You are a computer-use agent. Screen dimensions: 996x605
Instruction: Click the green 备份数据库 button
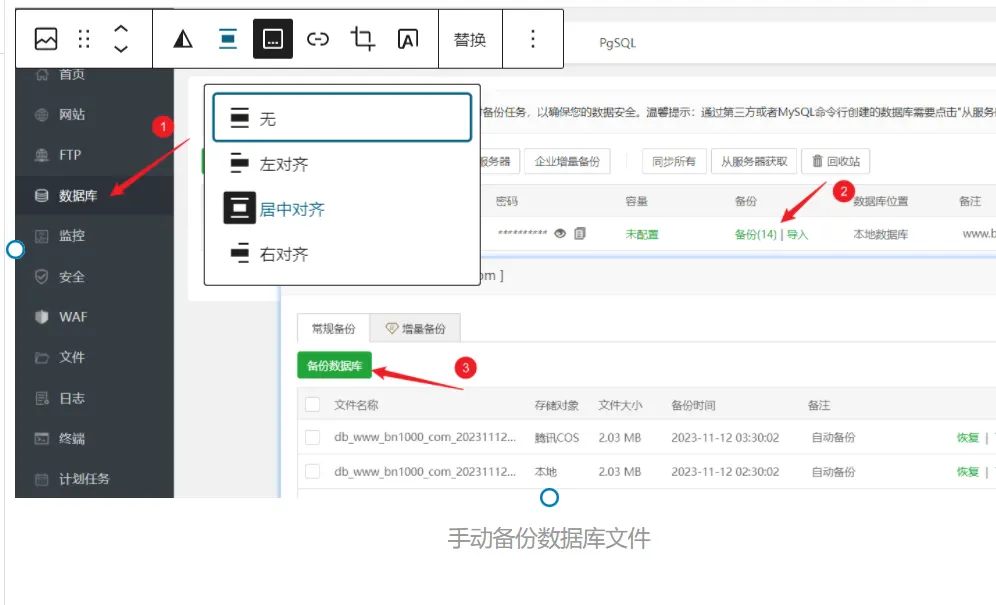coord(334,365)
